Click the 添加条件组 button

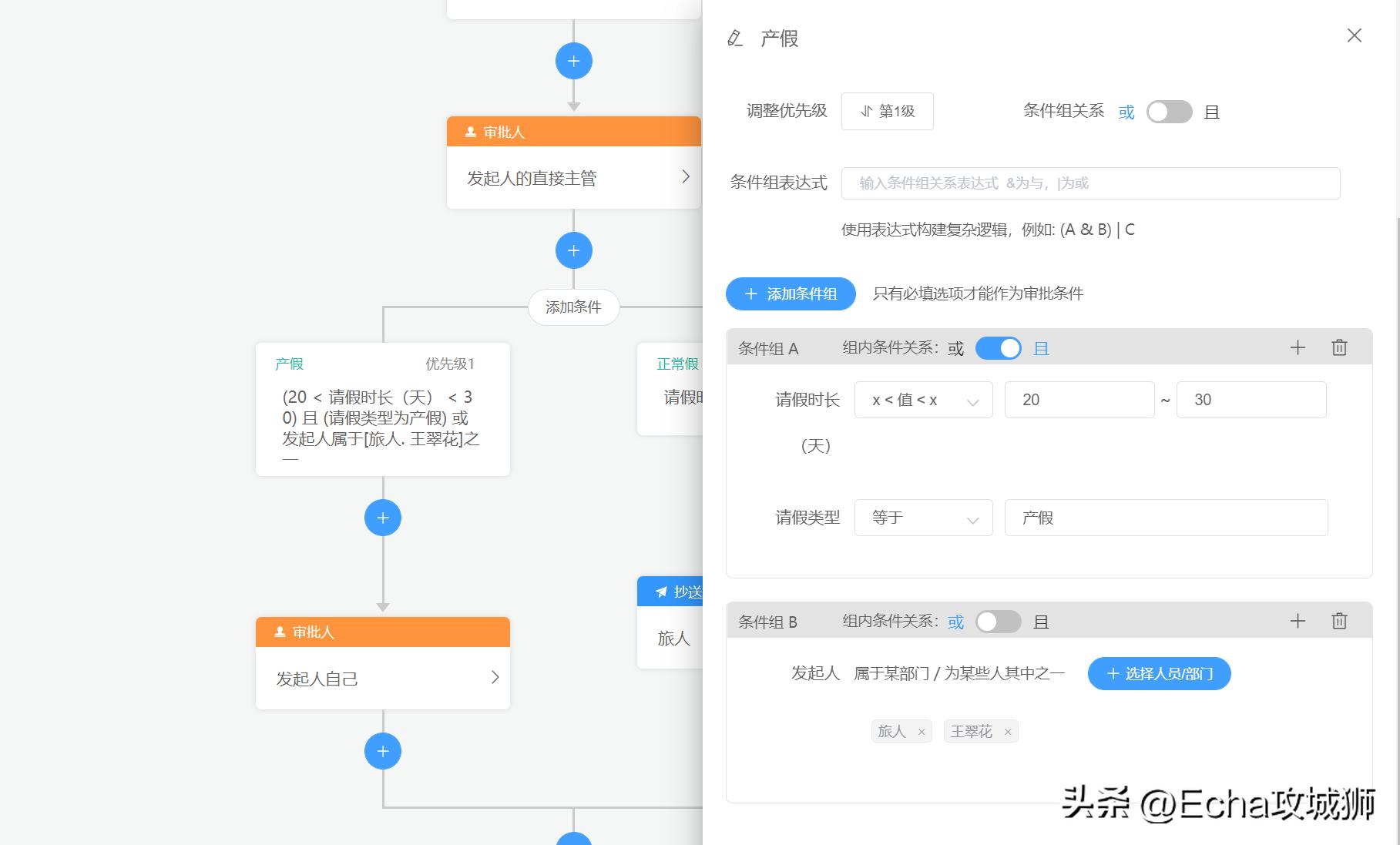[x=791, y=293]
